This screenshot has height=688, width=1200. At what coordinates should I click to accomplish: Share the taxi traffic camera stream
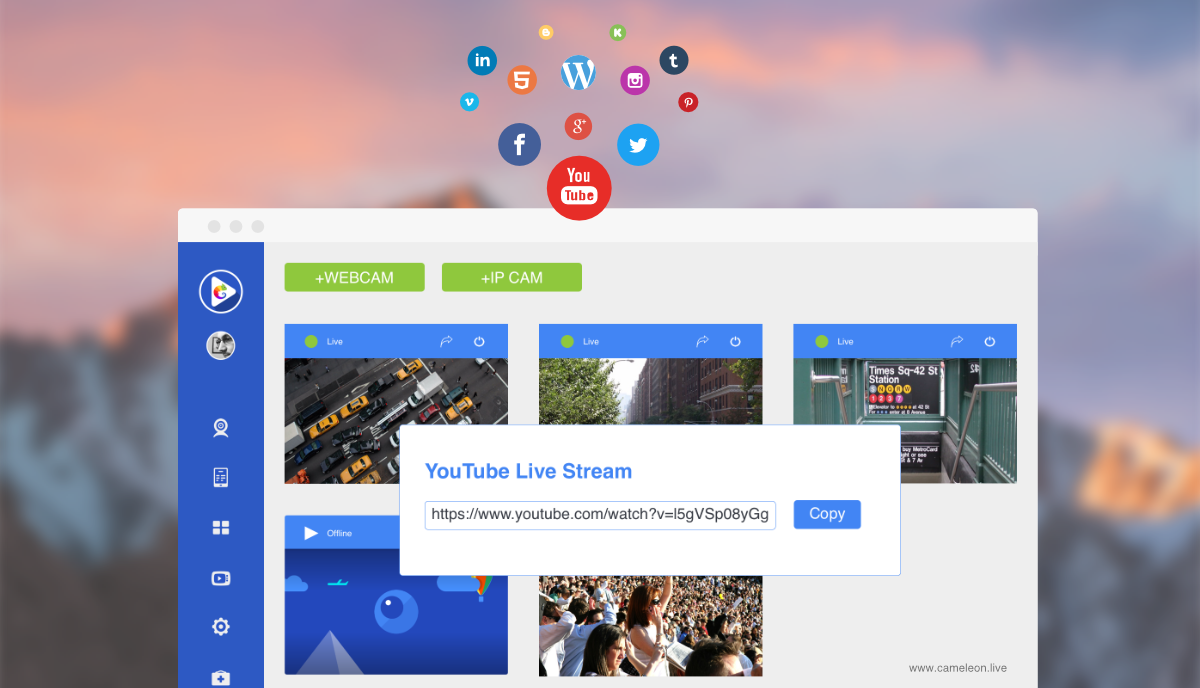447,341
